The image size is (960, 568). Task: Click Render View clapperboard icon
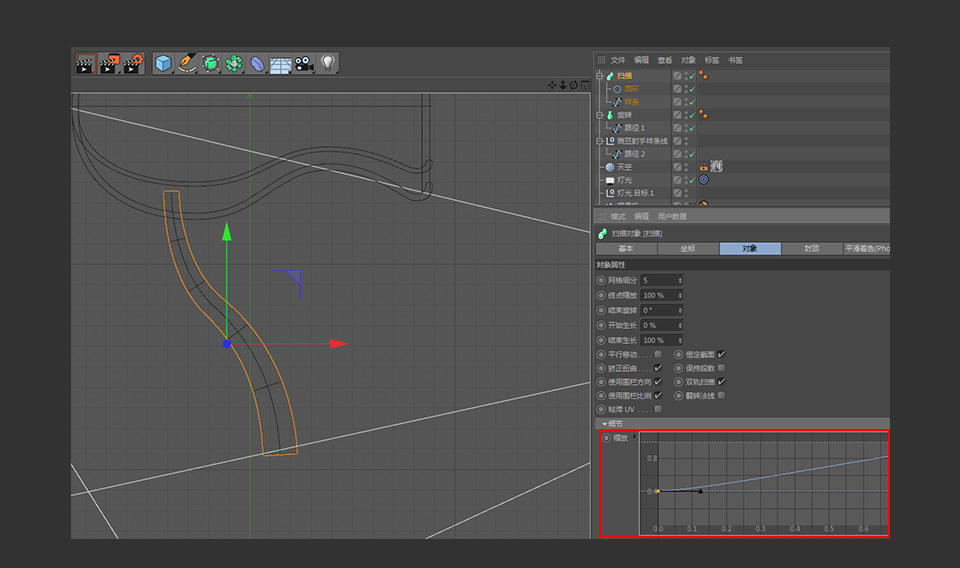[x=86, y=63]
